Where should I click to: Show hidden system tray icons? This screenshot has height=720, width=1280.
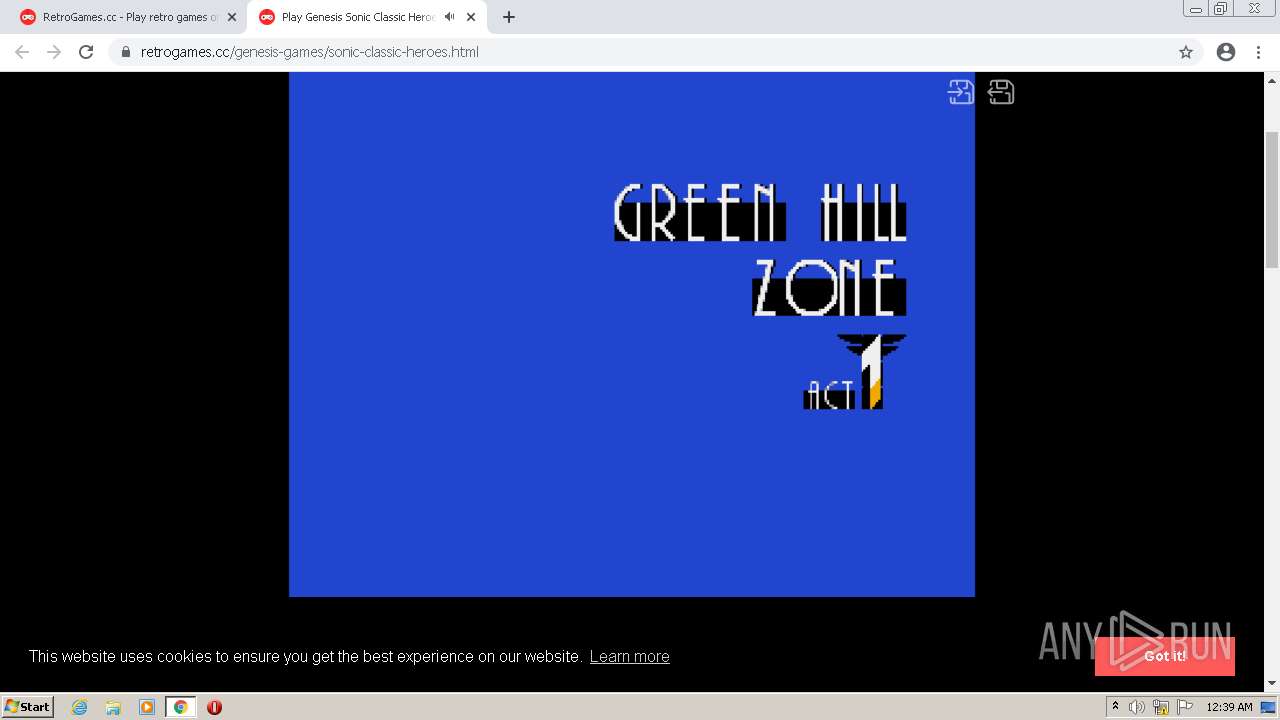(1115, 707)
